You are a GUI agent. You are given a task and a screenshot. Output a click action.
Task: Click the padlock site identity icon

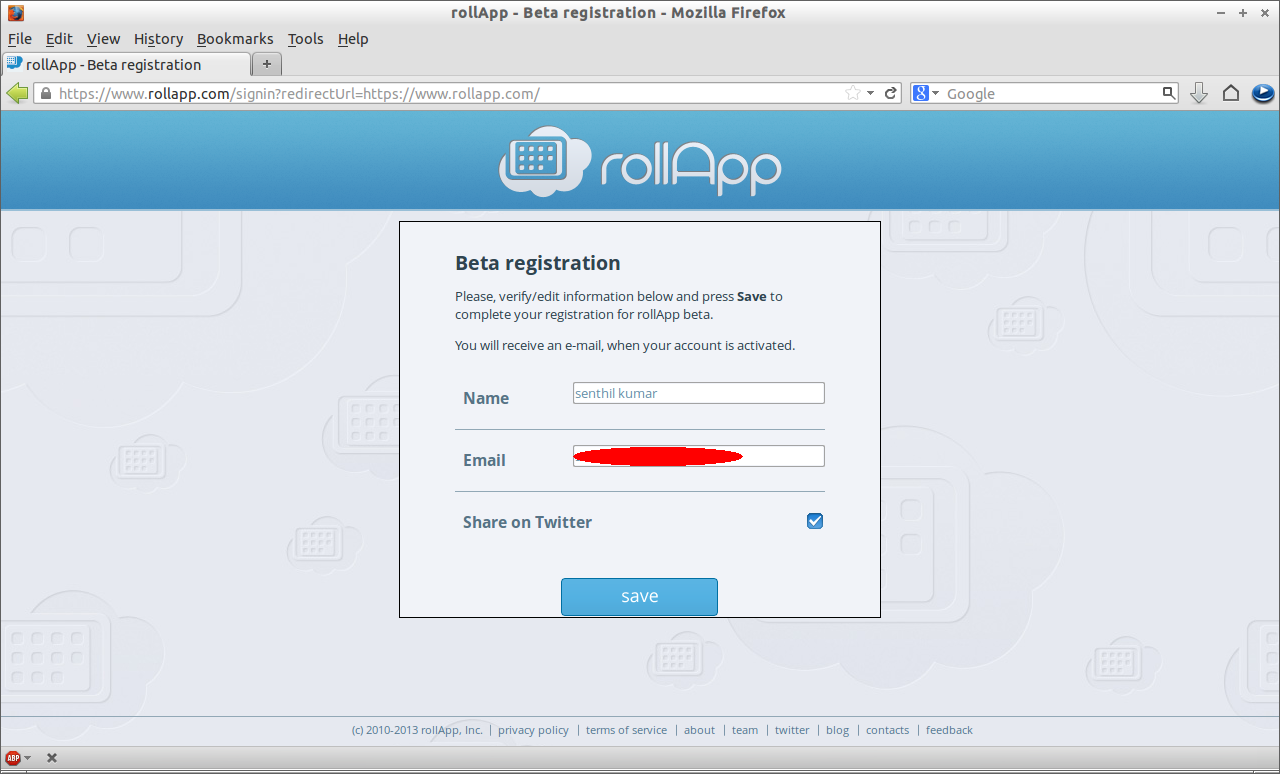click(44, 93)
